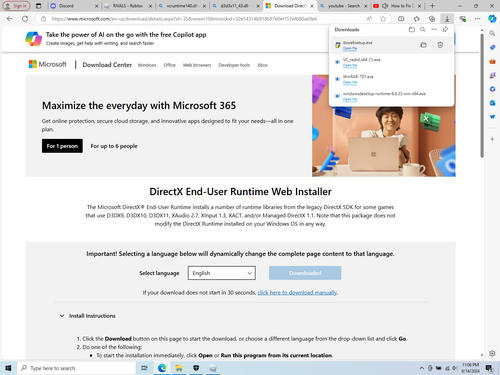Click the For 1 person button
The image size is (500, 375).
[62, 146]
